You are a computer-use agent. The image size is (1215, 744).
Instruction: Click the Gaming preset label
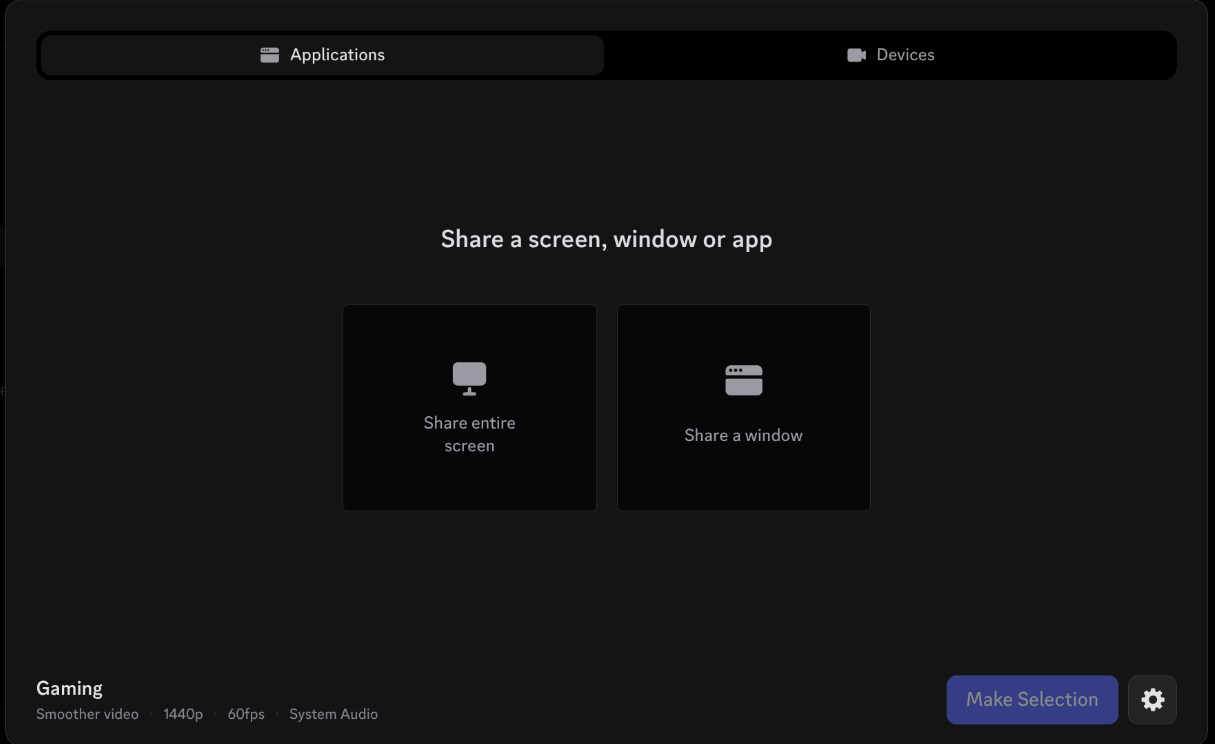(69, 687)
